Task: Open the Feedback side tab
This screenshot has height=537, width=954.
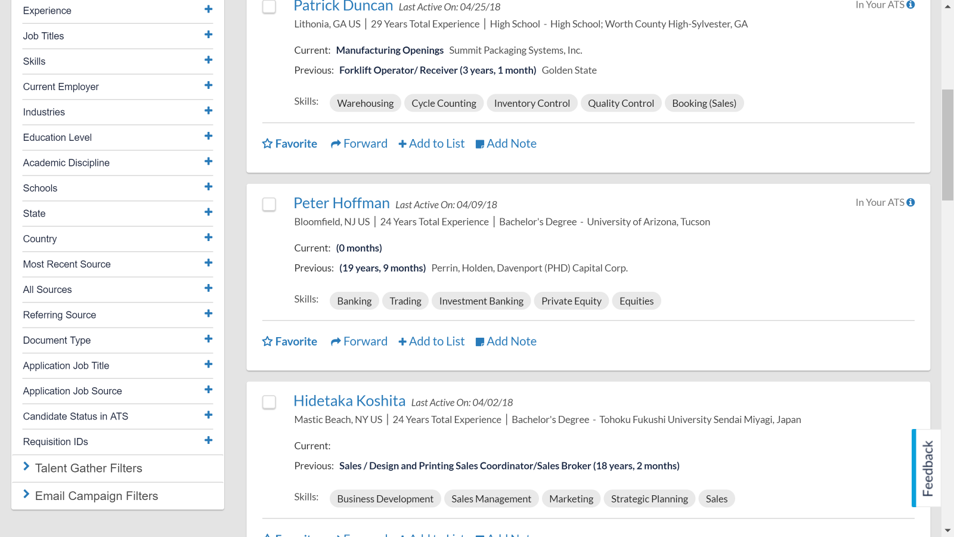Action: coord(927,468)
